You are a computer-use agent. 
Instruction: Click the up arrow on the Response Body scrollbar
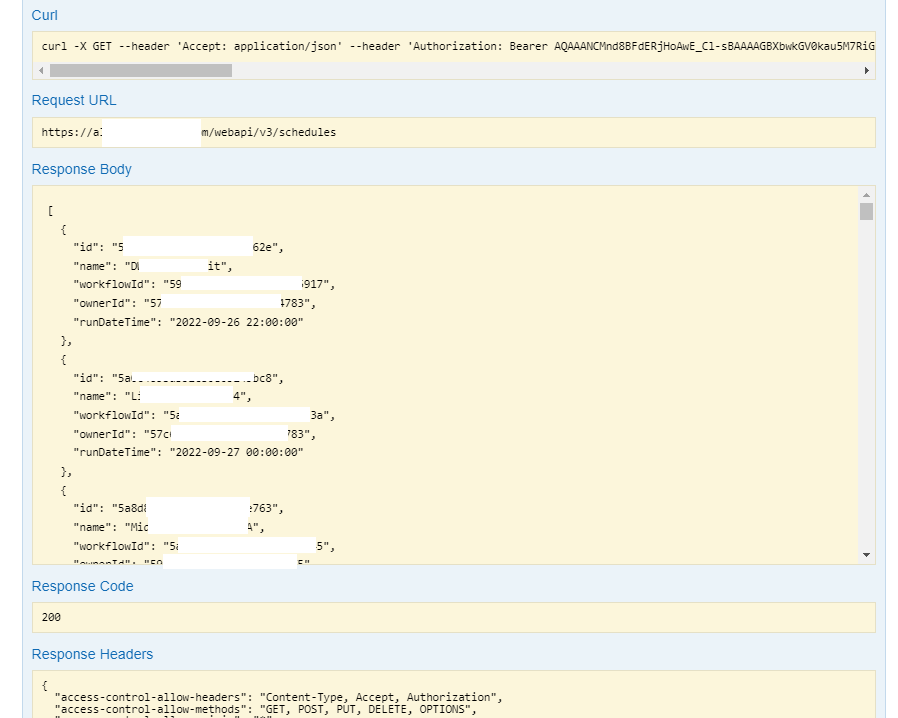point(866,196)
